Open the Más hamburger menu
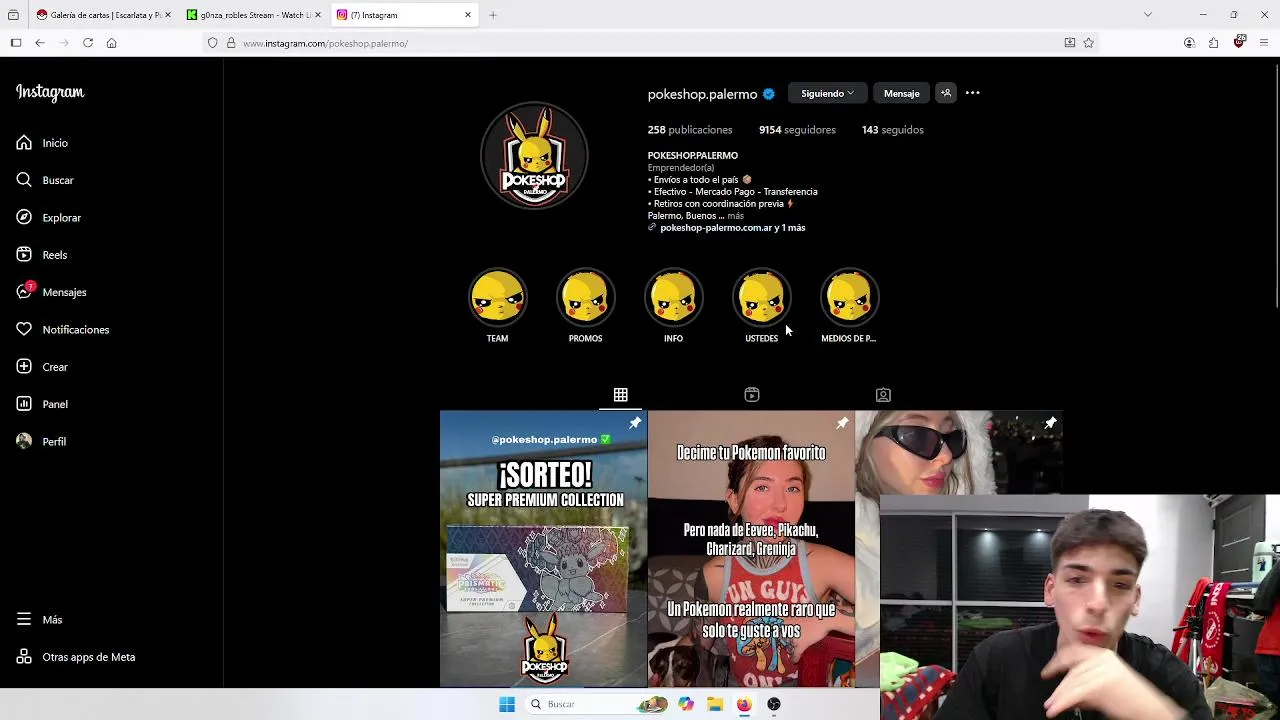The width and height of the screenshot is (1280, 720). [x=39, y=619]
